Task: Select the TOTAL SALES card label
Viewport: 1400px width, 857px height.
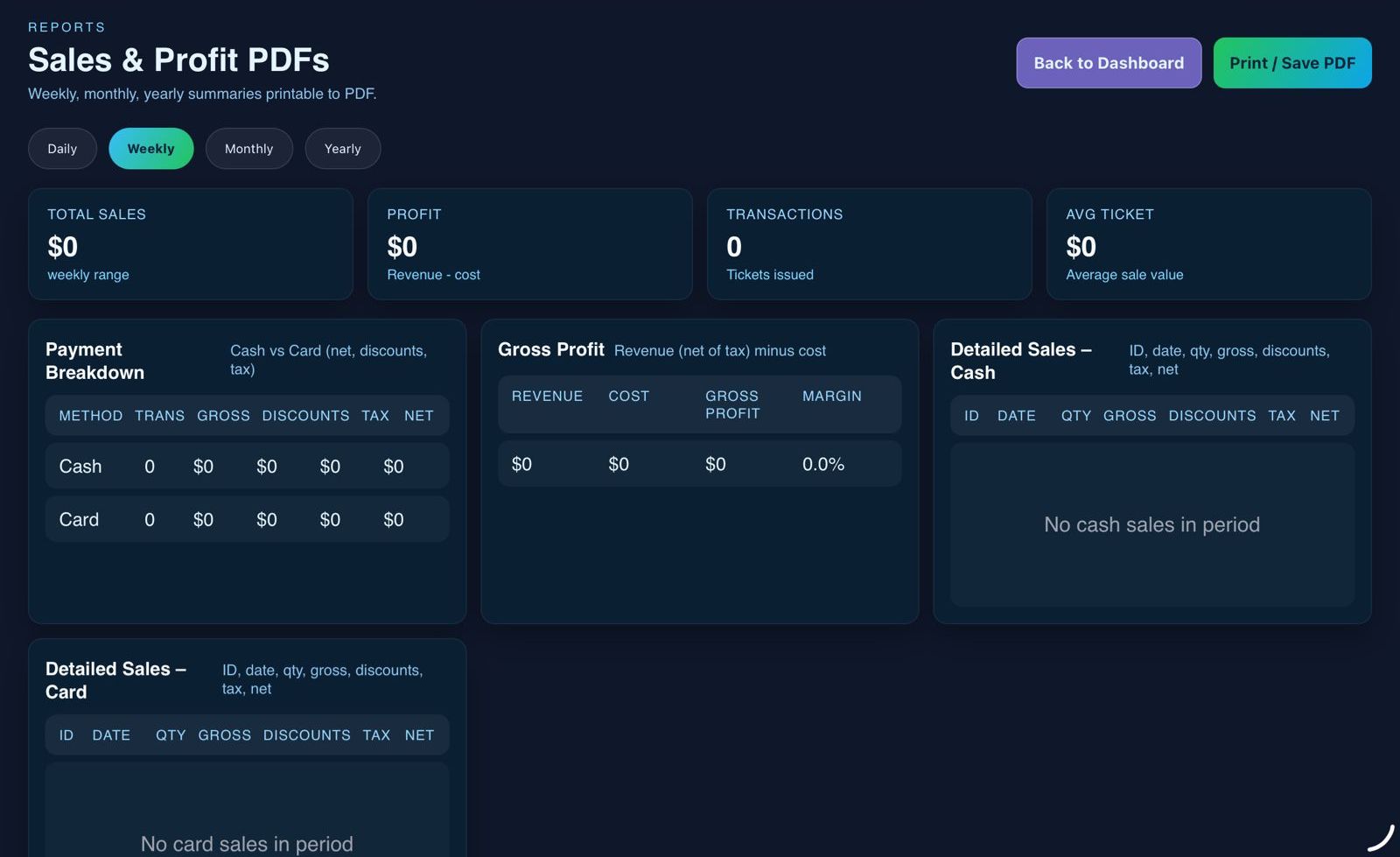Action: (96, 214)
